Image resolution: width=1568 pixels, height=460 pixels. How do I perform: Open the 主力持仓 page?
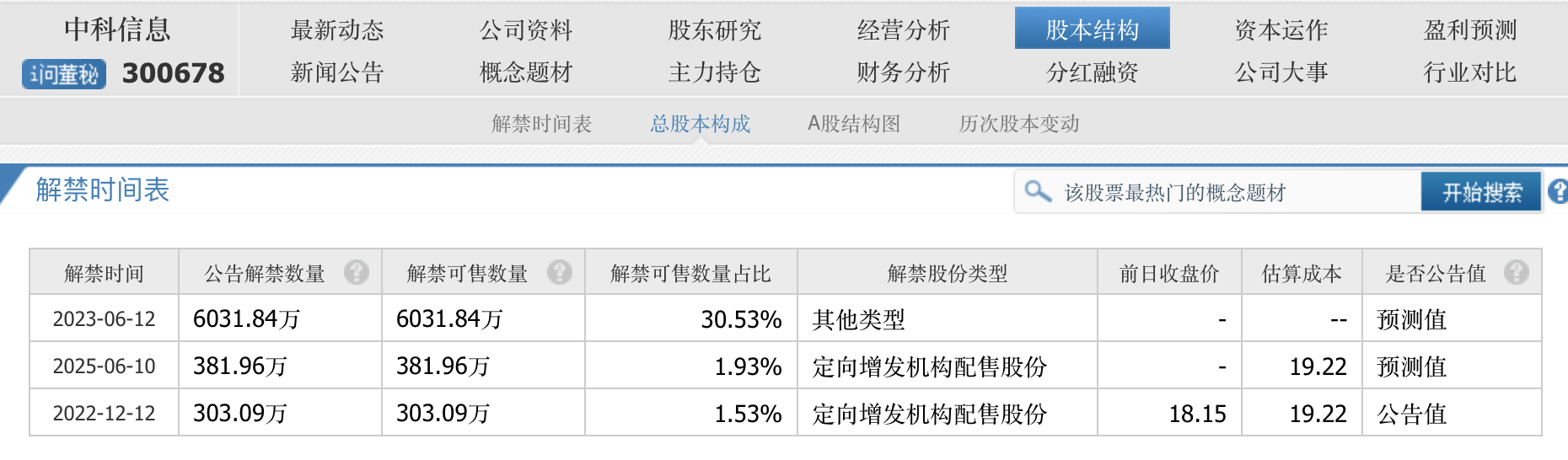coord(714,72)
